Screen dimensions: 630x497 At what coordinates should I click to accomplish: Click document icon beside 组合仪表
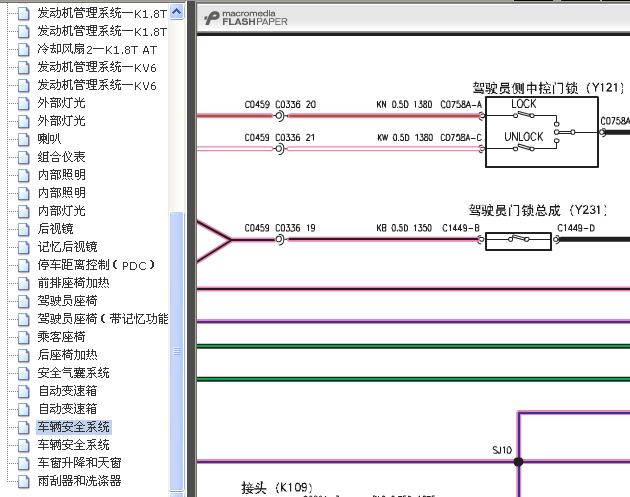pyautogui.click(x=24, y=157)
